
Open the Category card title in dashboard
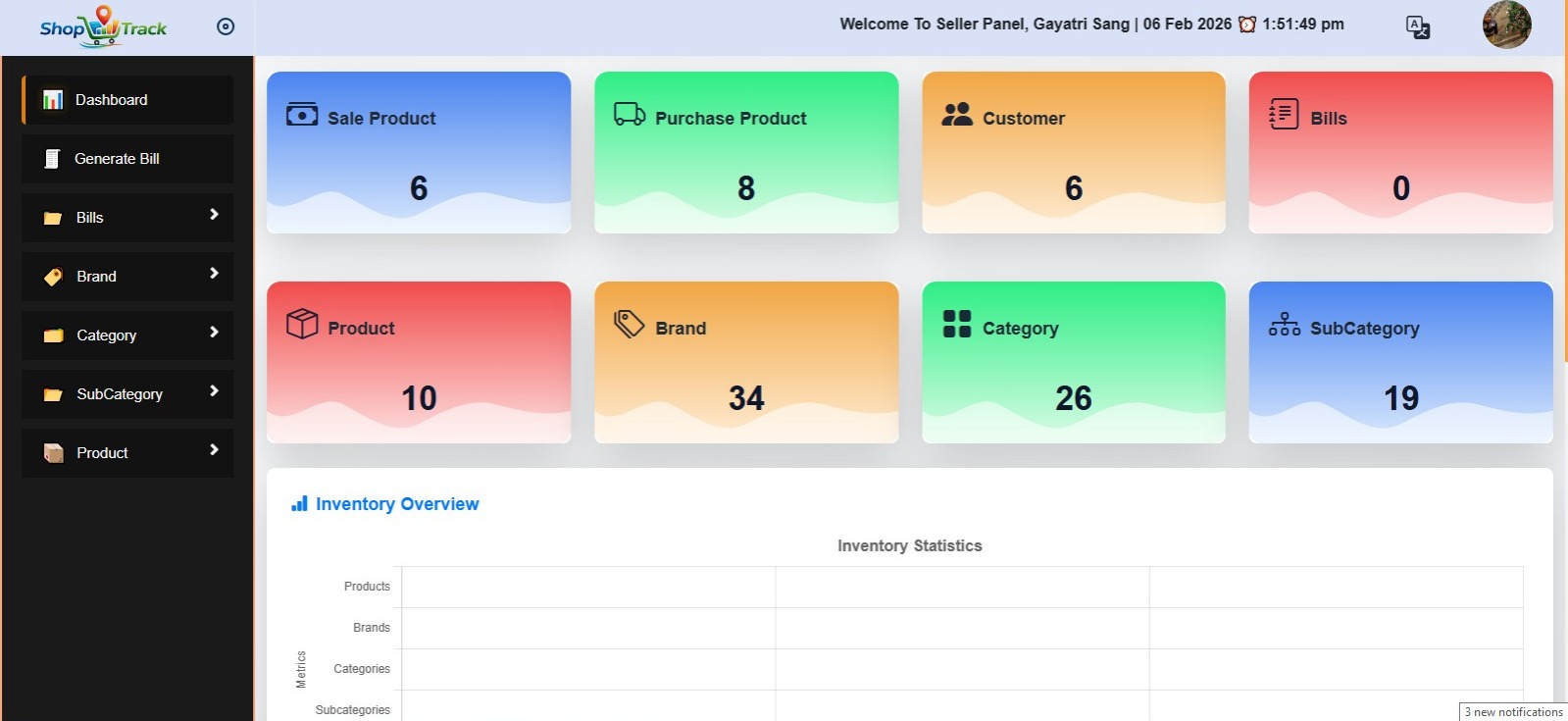point(1021,329)
